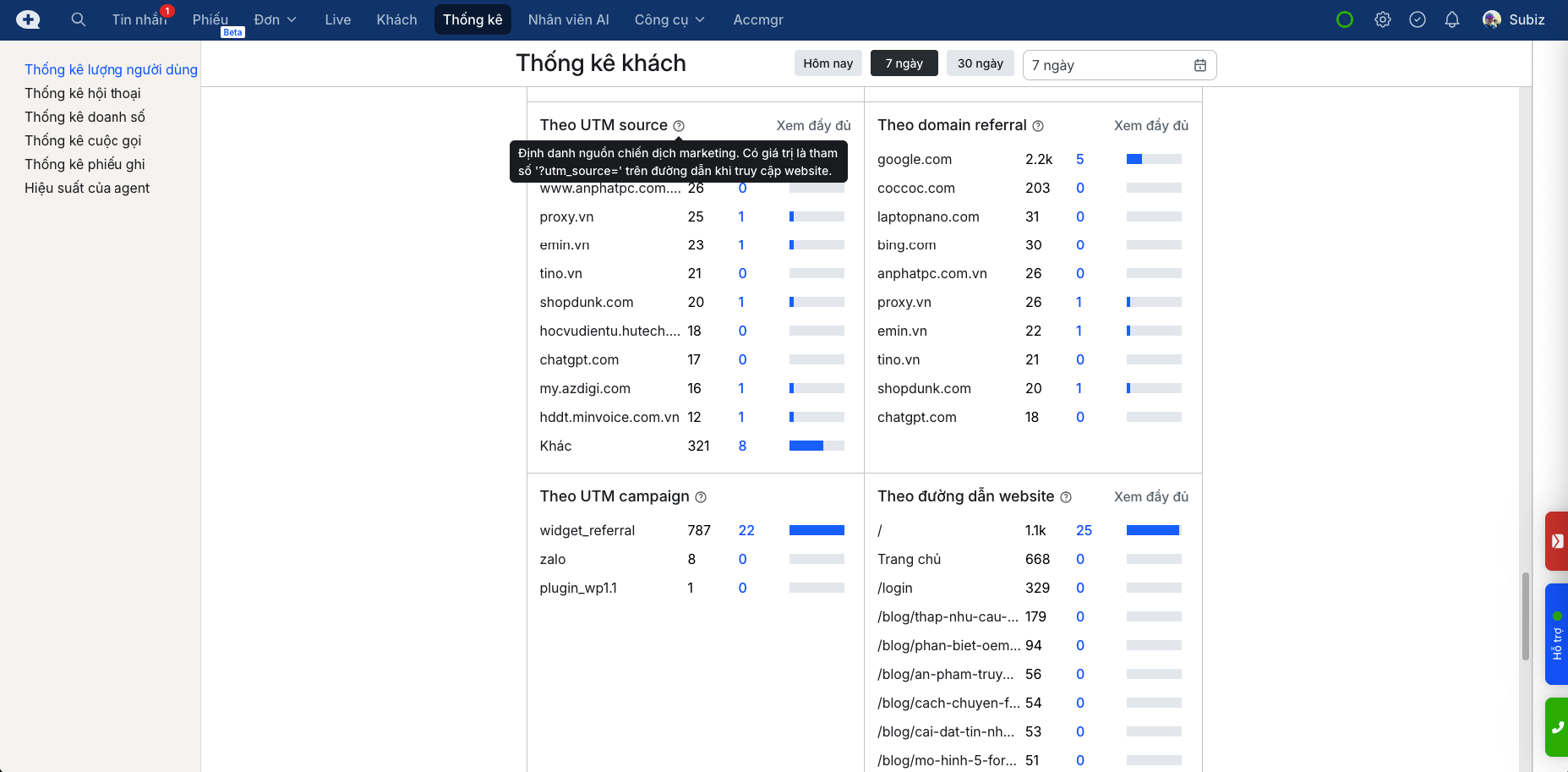The image size is (1568, 772).
Task: Expand the Công cụ menu dropdown
Action: (669, 19)
